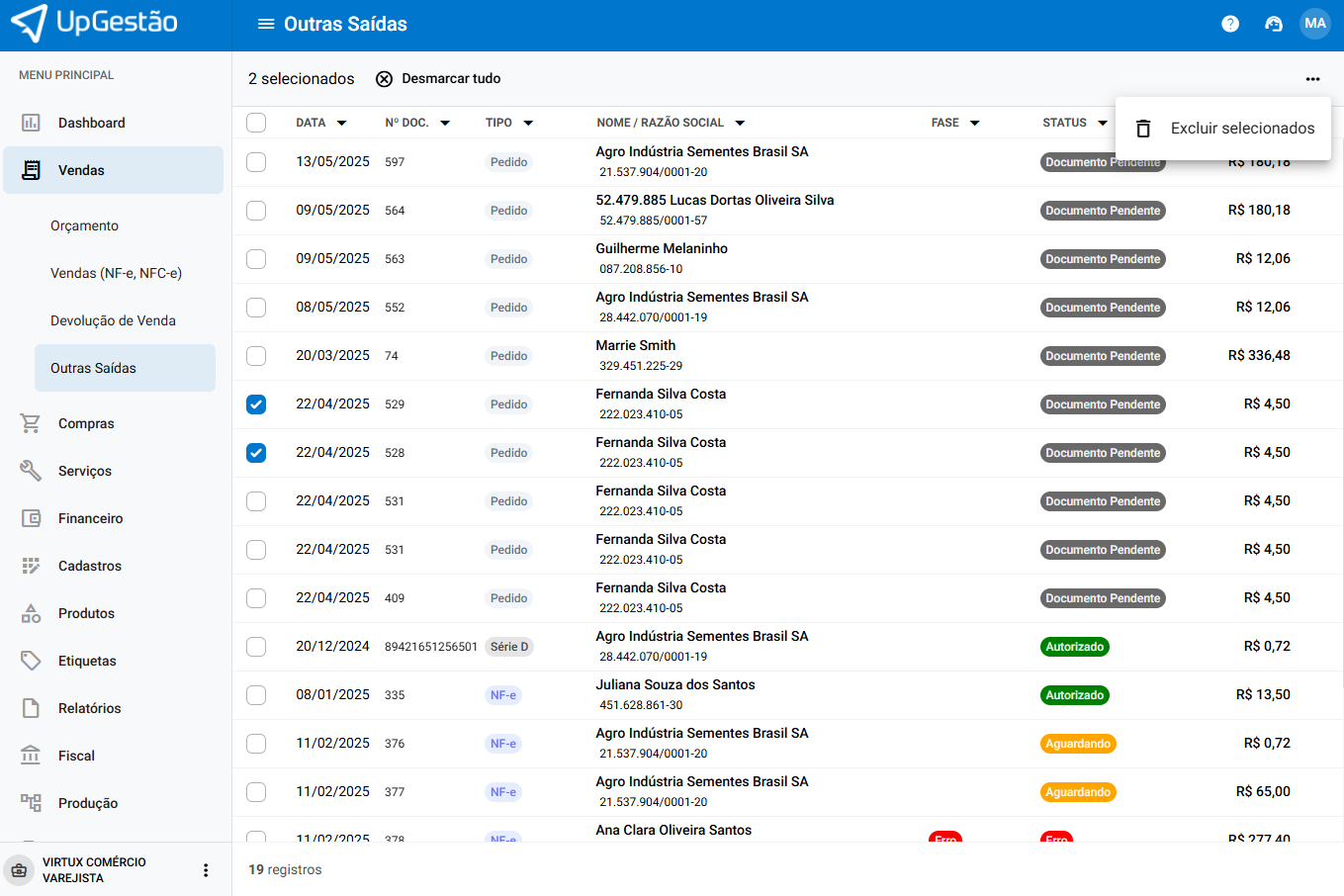The image size is (1344, 896).
Task: Expand the DATA column sort dropdown
Action: pyautogui.click(x=341, y=124)
